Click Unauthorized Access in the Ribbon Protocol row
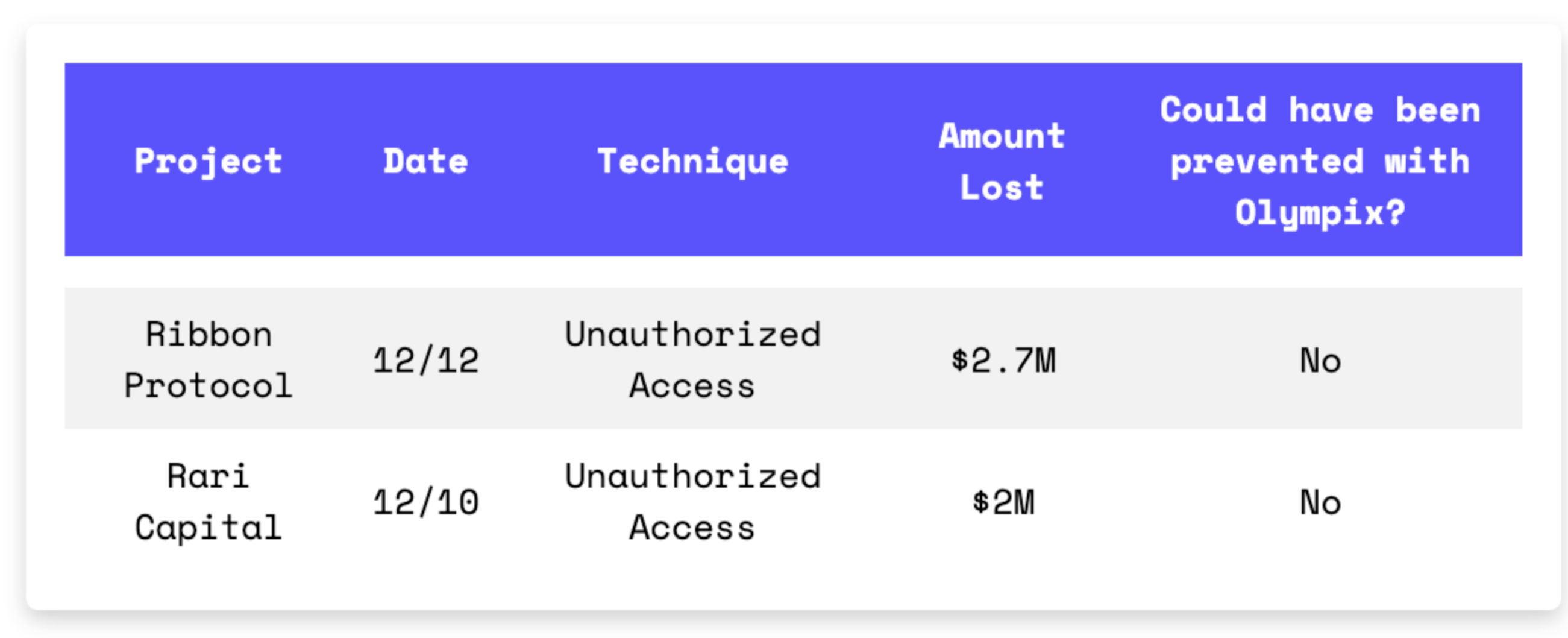 click(692, 359)
